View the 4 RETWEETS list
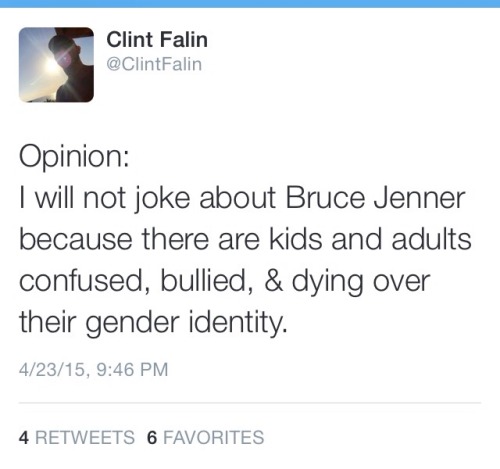Screen dimensions: 500x469 tap(77, 437)
